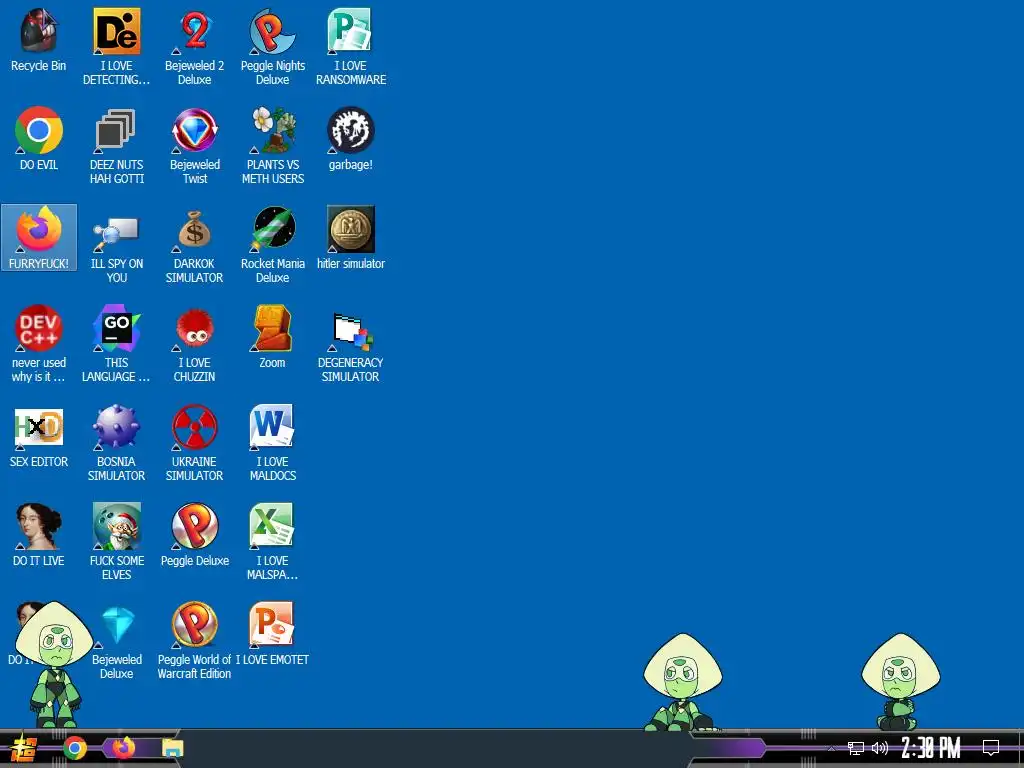Screen dimensions: 1024x768
Task: Open File Explorer from the taskbar
Action: tap(172, 748)
